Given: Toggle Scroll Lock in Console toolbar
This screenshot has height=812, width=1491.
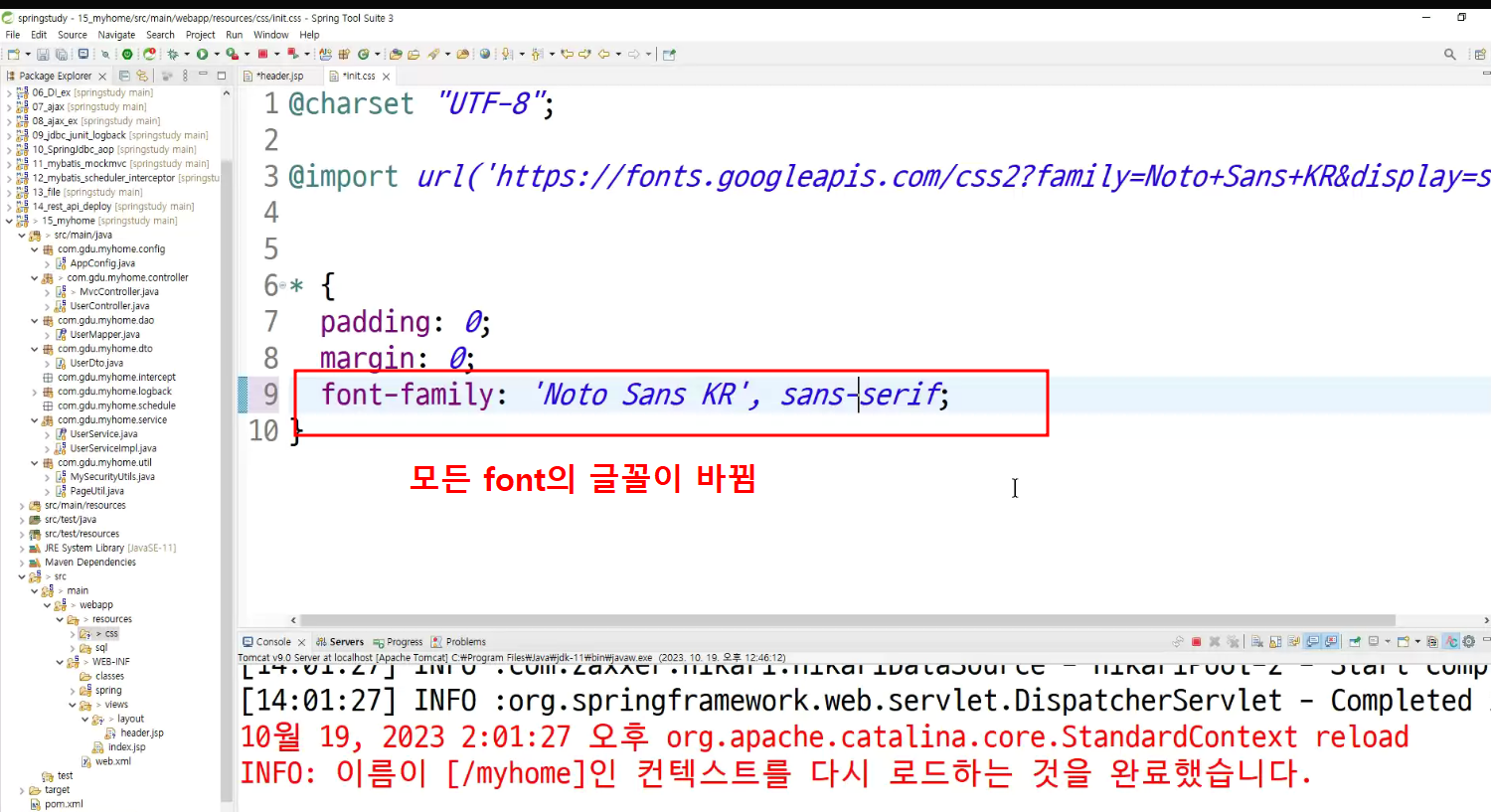Looking at the screenshot, I should click(x=1275, y=641).
